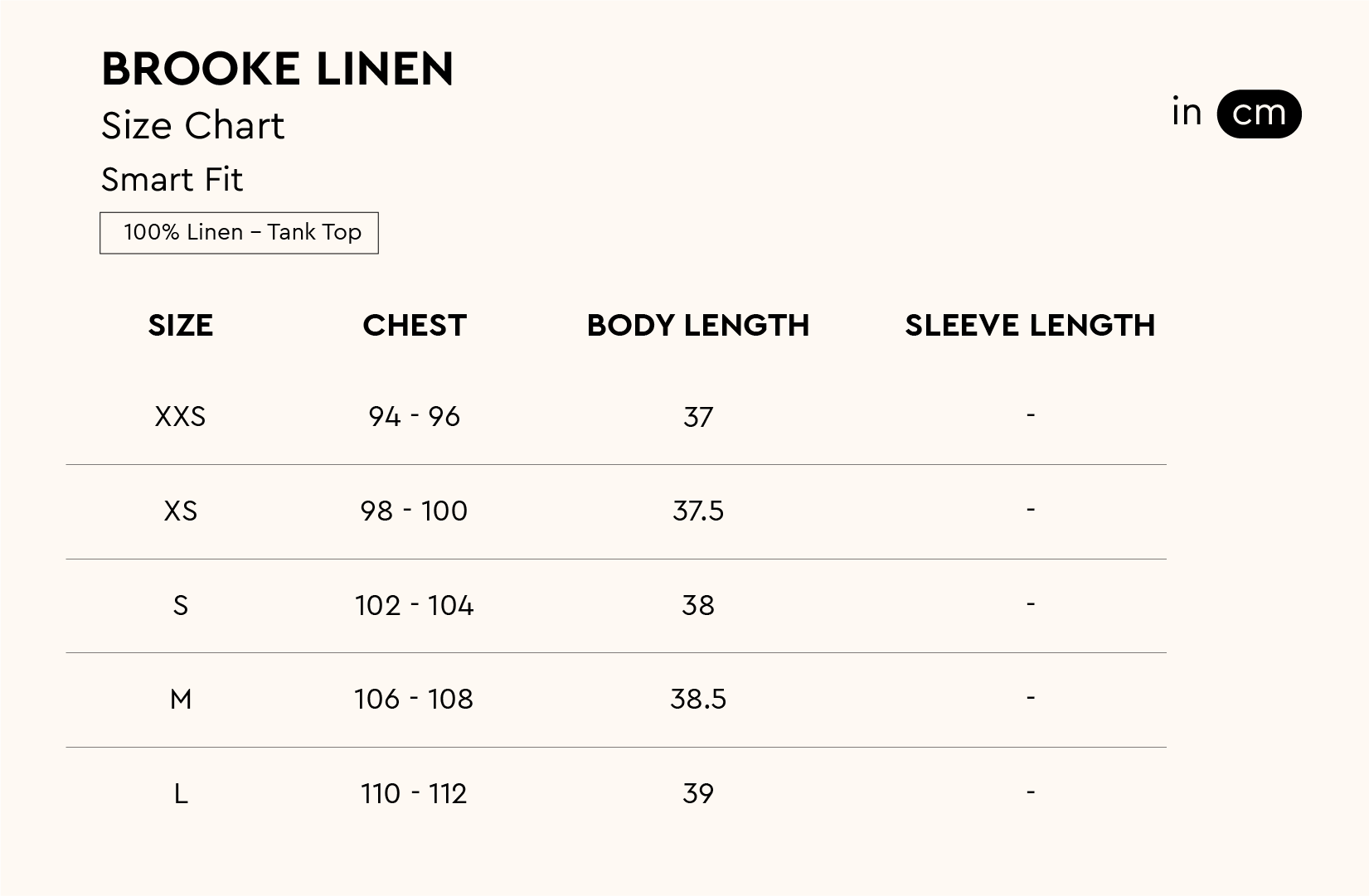Click the CHEST column header
Viewport: 1369px width, 896px height.
click(415, 326)
